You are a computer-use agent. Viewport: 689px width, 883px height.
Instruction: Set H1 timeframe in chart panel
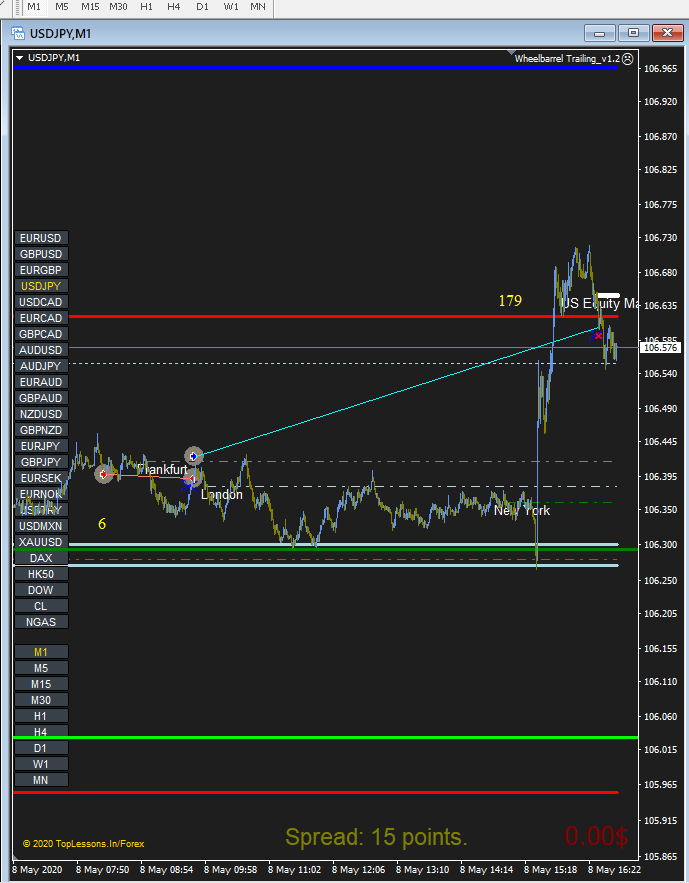click(x=41, y=716)
